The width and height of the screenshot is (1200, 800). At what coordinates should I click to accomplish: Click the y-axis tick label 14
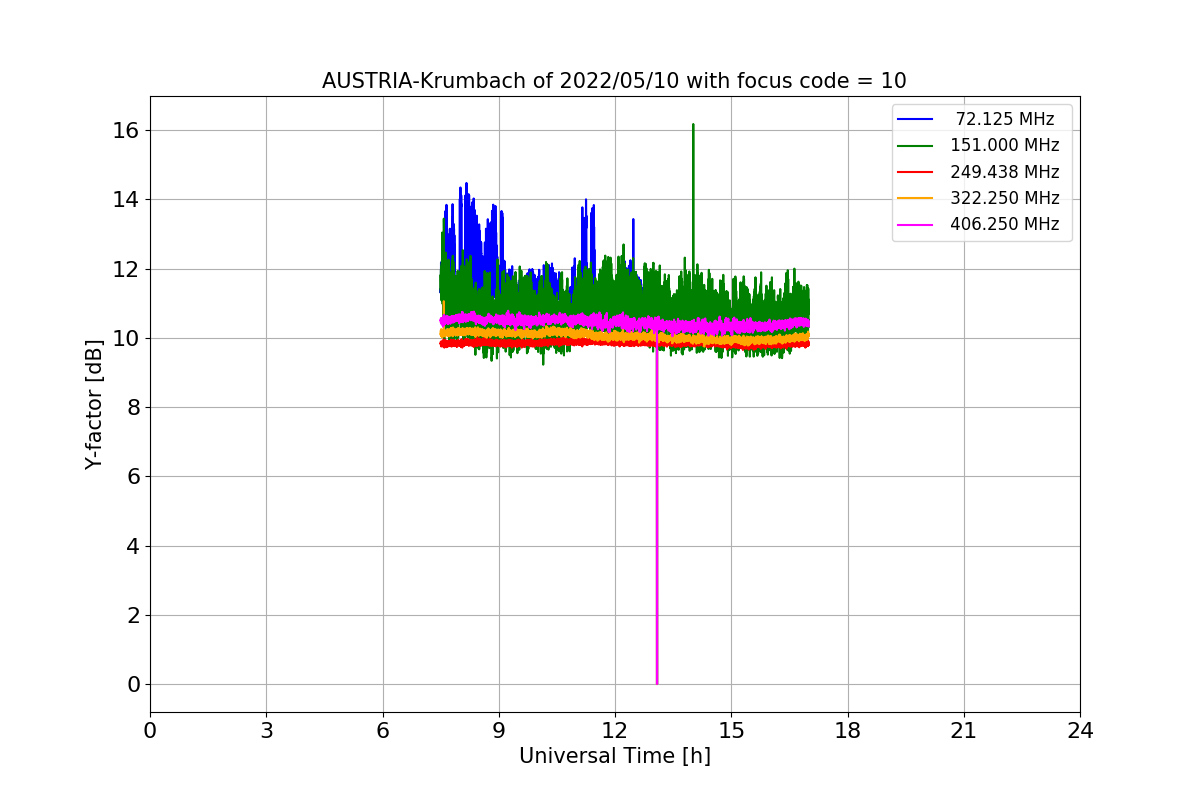point(125,200)
